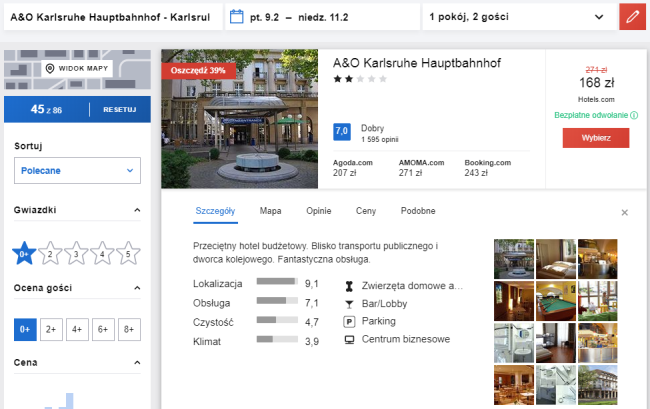This screenshot has width=650, height=409.
Task: Select the 0+ star rating filter
Action: pos(24,253)
